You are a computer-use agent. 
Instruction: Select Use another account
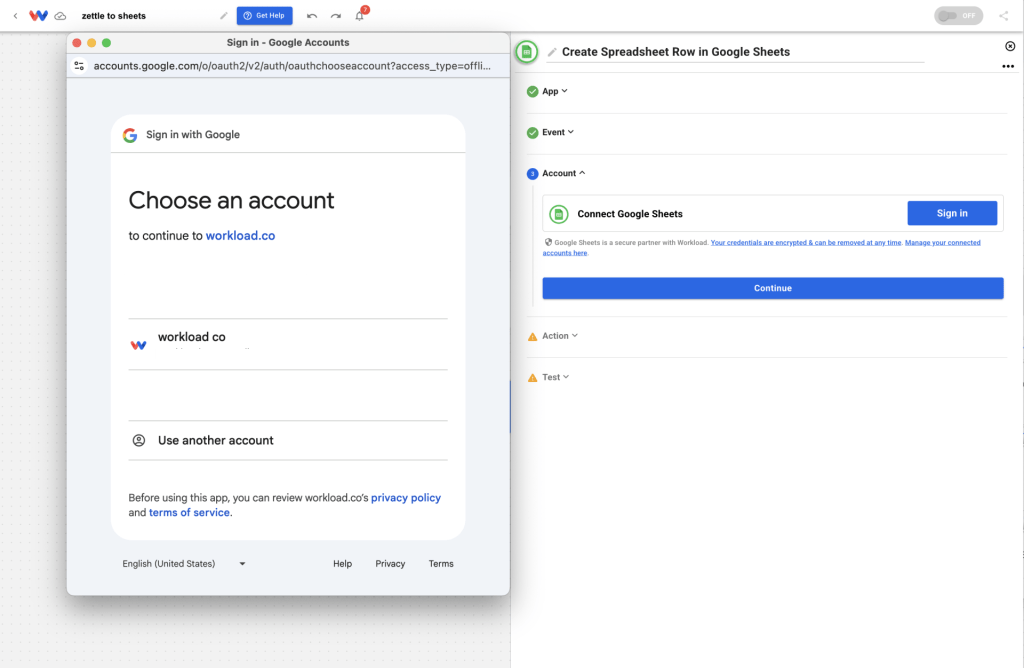[288, 440]
